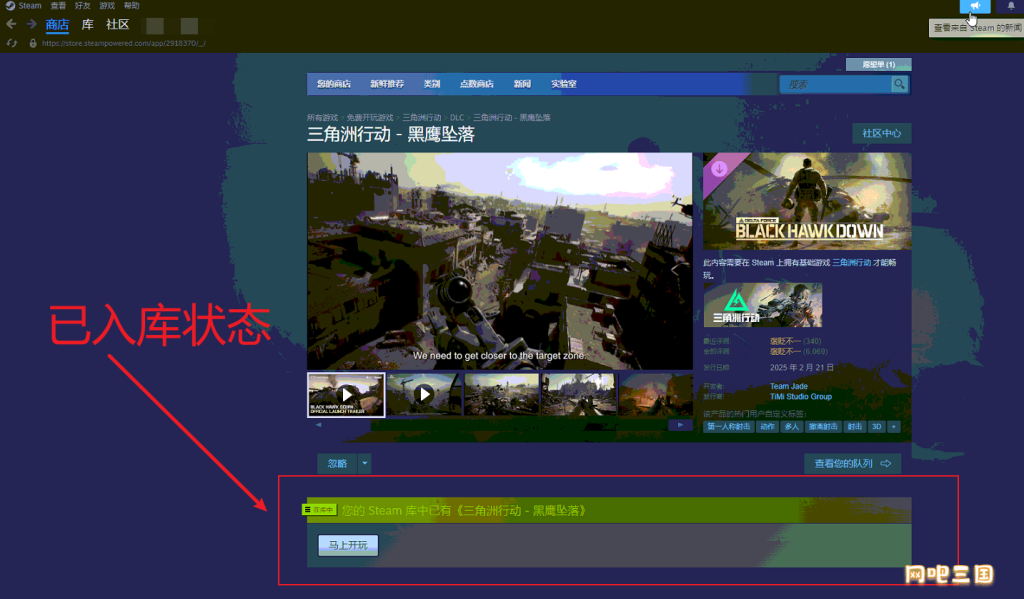1024x599 pixels.
Task: Open notifications with the bell icon
Action: point(1011,6)
